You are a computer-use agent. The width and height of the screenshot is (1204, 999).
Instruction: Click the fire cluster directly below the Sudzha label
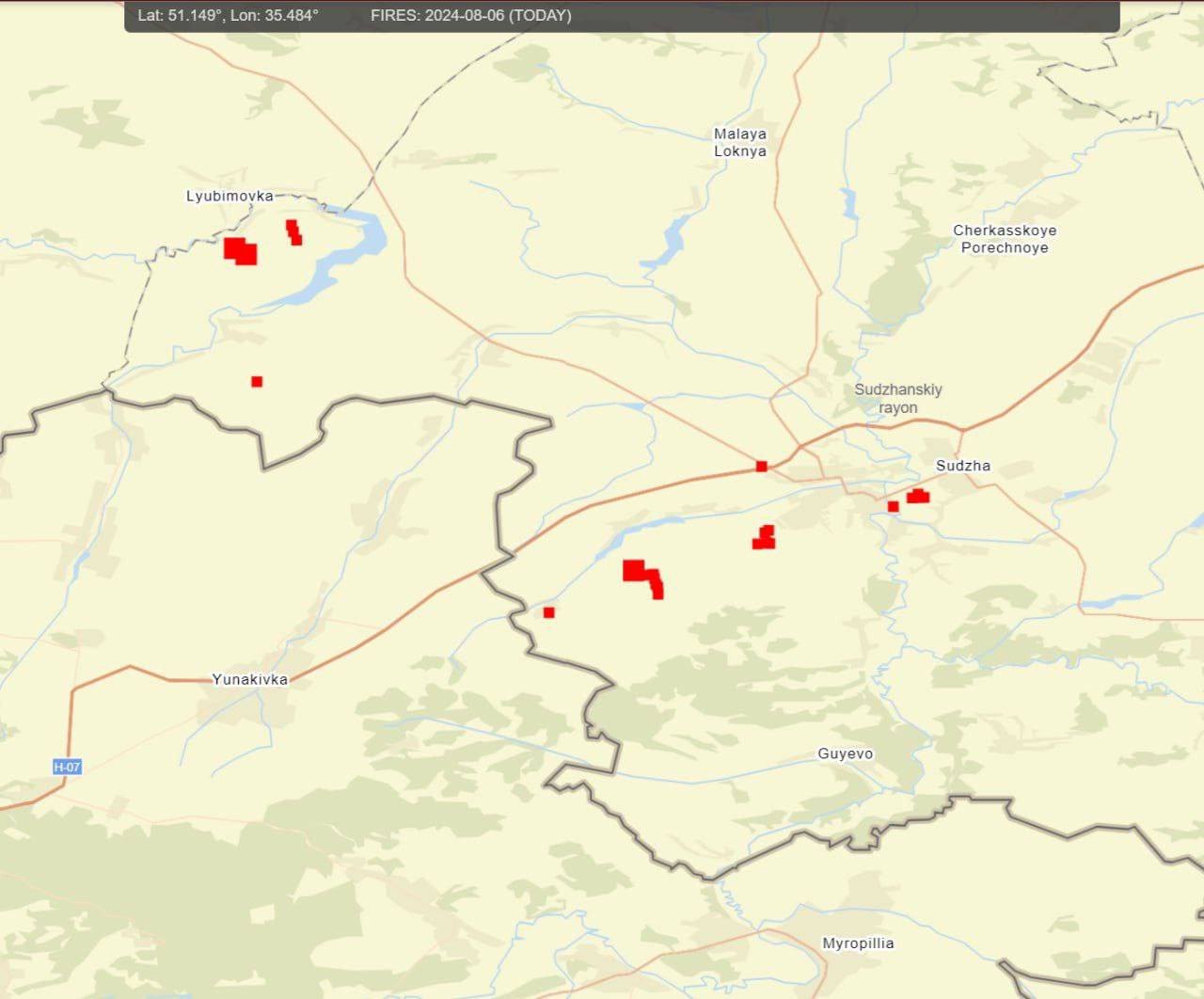point(918,496)
